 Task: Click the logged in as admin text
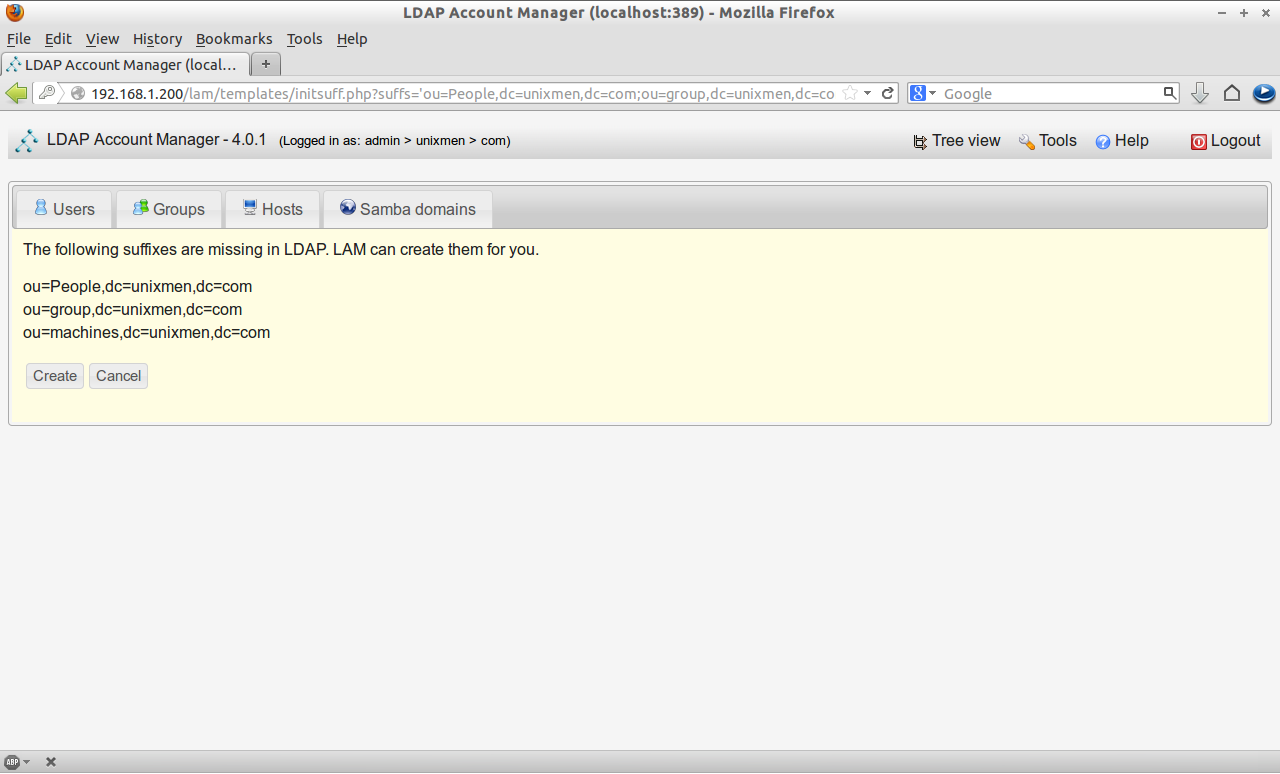pyautogui.click(x=394, y=141)
